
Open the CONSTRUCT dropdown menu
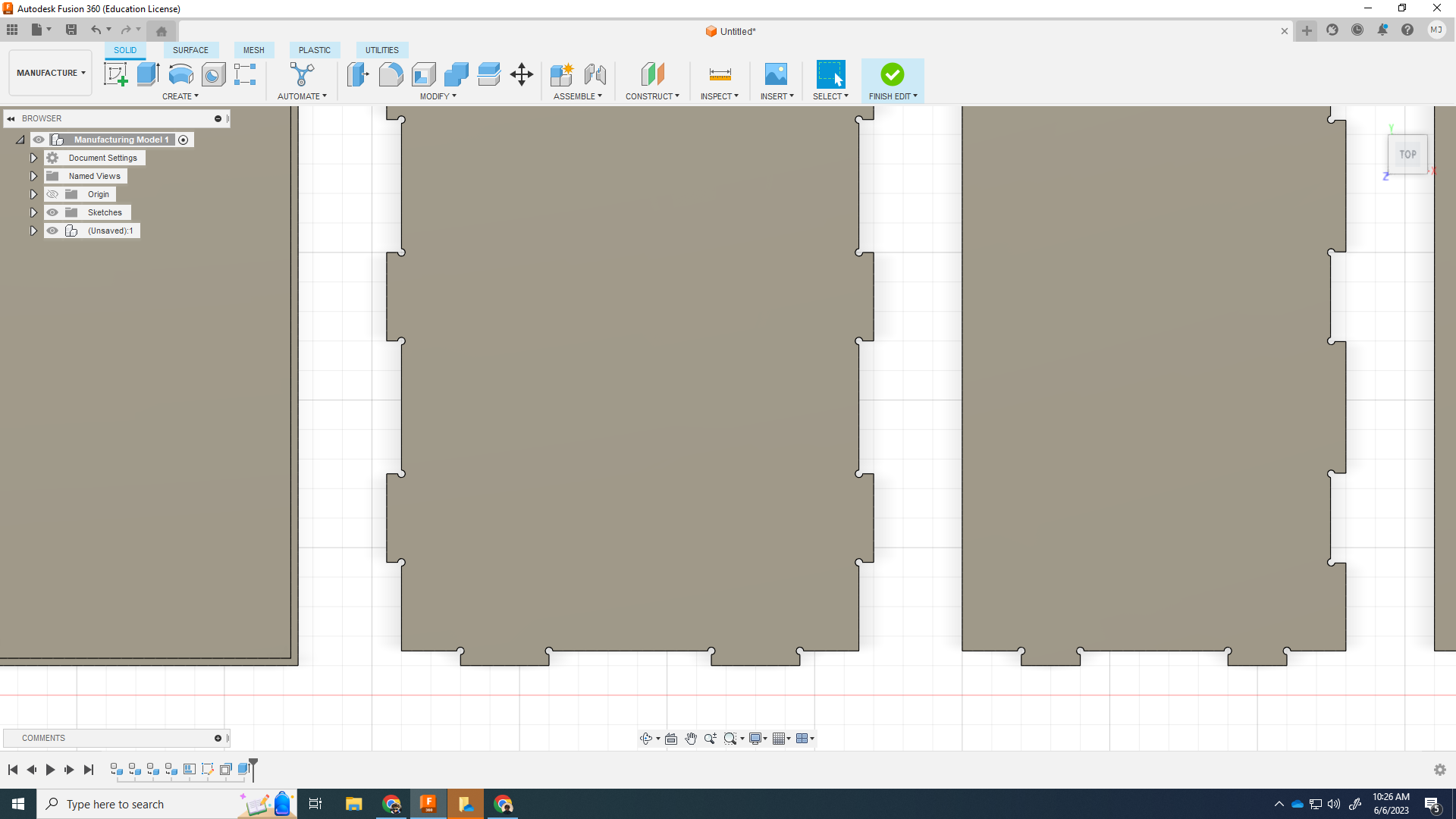pyautogui.click(x=652, y=96)
